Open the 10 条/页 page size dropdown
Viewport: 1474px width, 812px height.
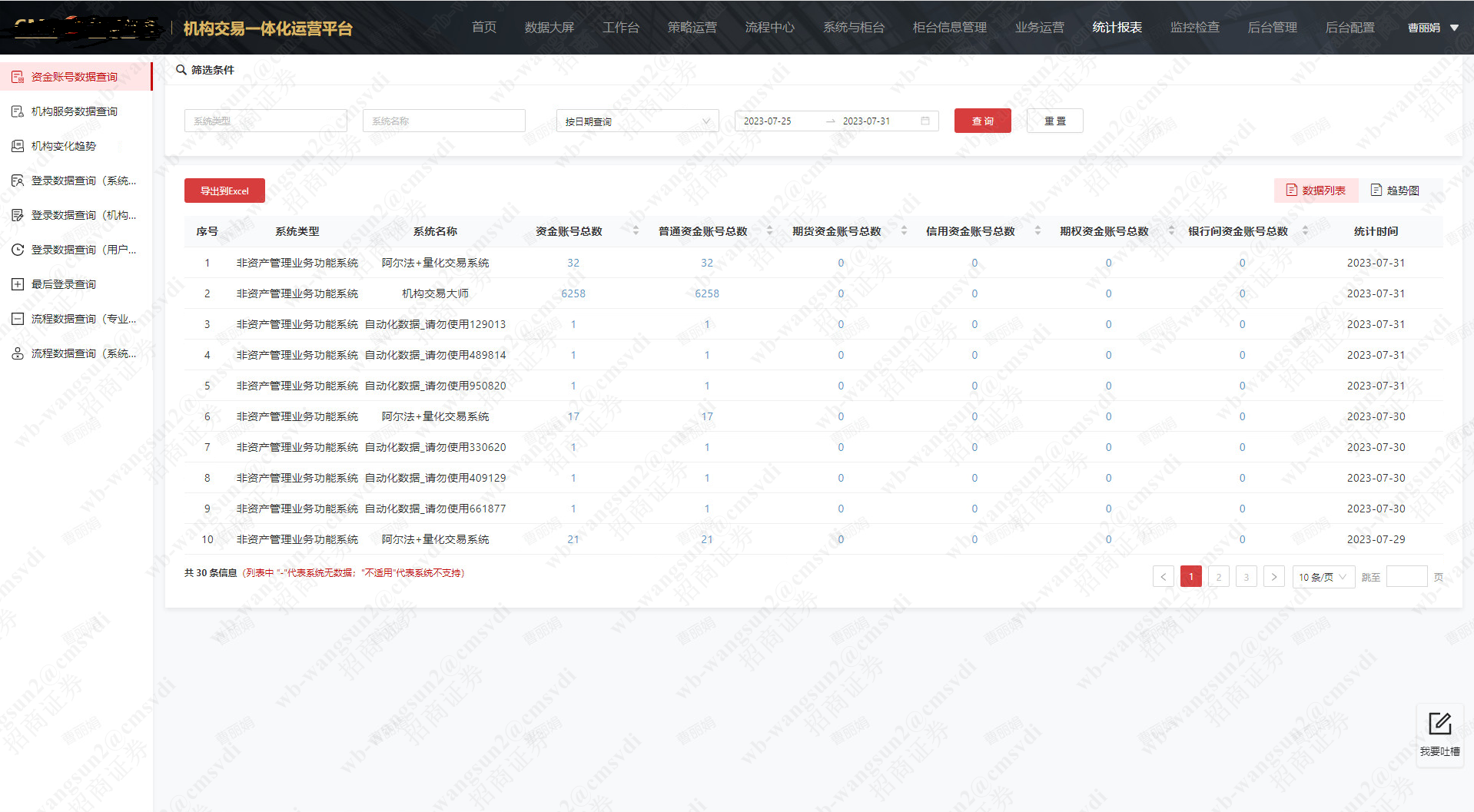point(1323,577)
